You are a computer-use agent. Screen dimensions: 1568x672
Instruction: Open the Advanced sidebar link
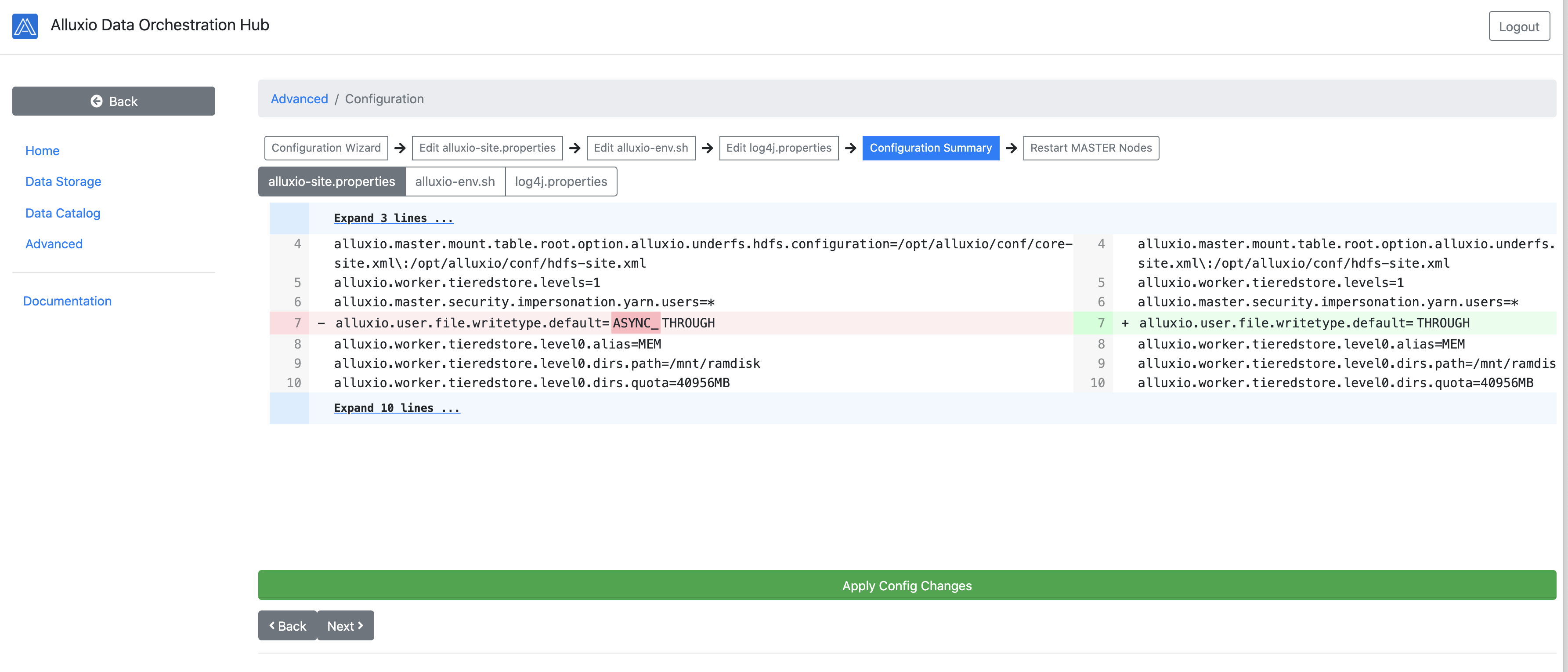[x=54, y=243]
